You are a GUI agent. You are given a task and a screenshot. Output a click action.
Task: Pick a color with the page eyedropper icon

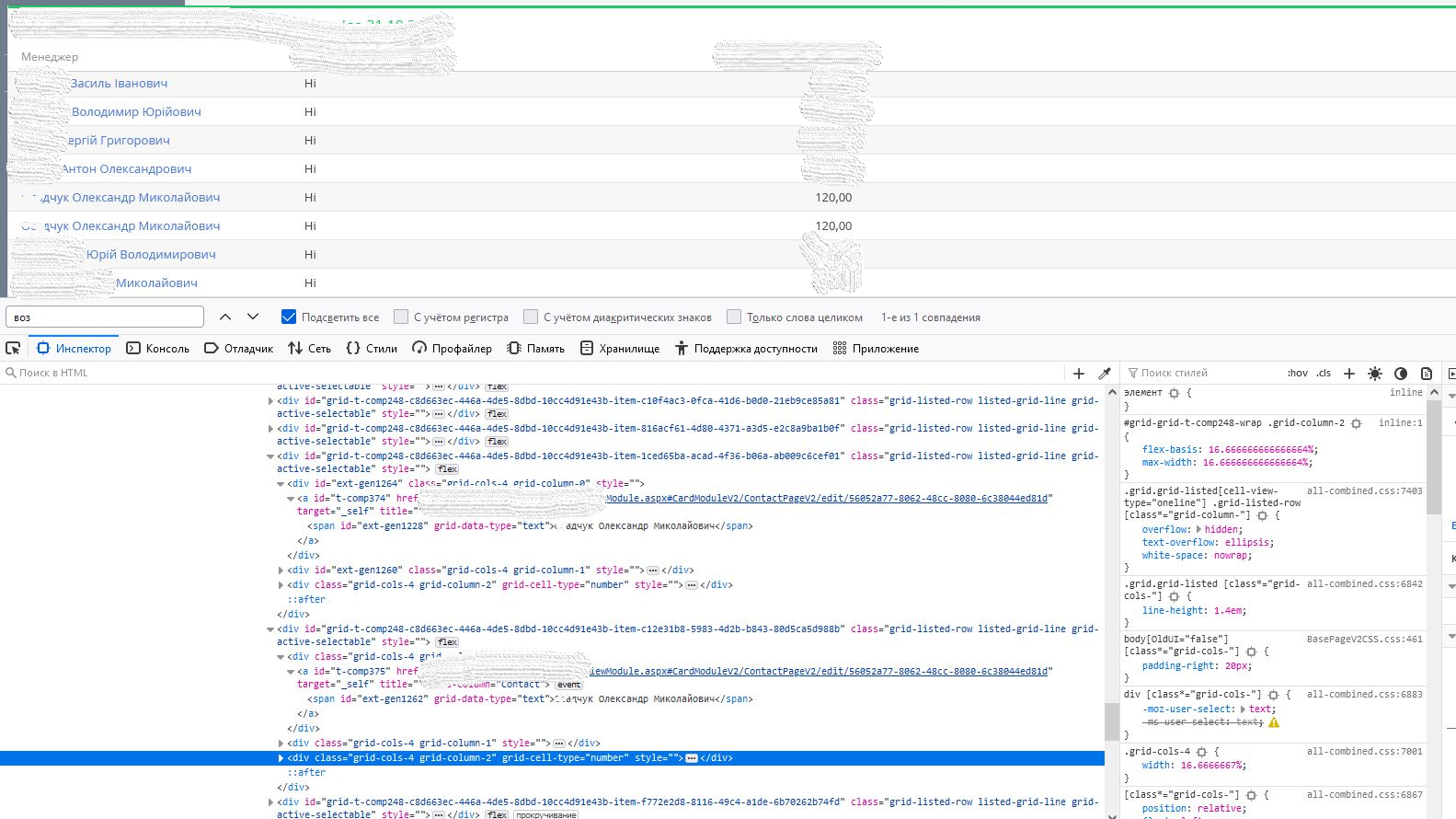click(x=1105, y=373)
